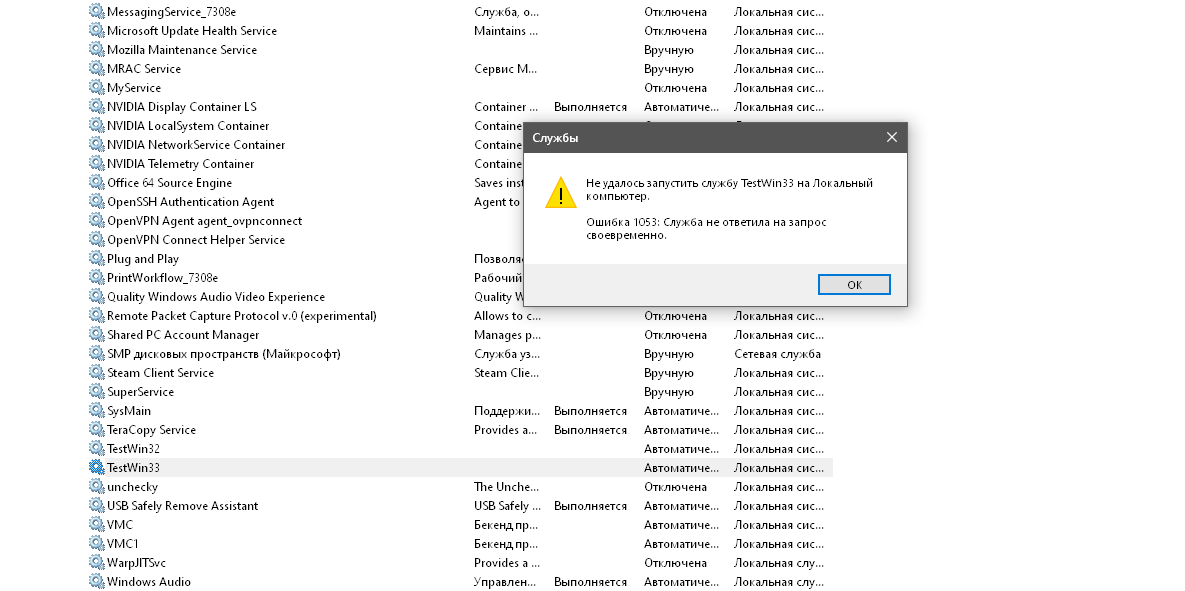Click gear icon of SMP дисковых пространств

96,353
